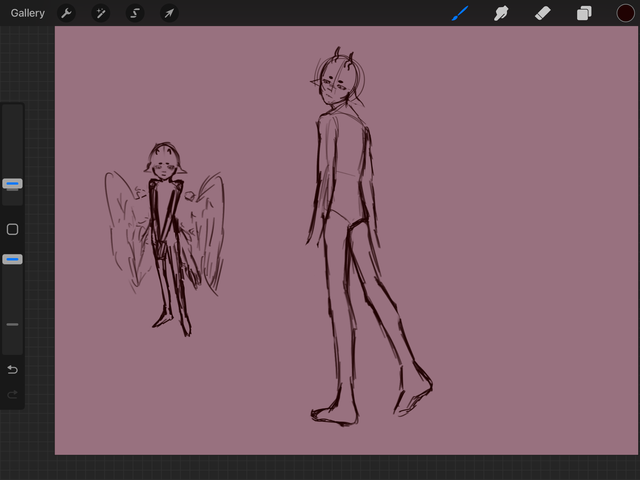Select the Smudge tool
640x480 pixels.
click(x=501, y=13)
